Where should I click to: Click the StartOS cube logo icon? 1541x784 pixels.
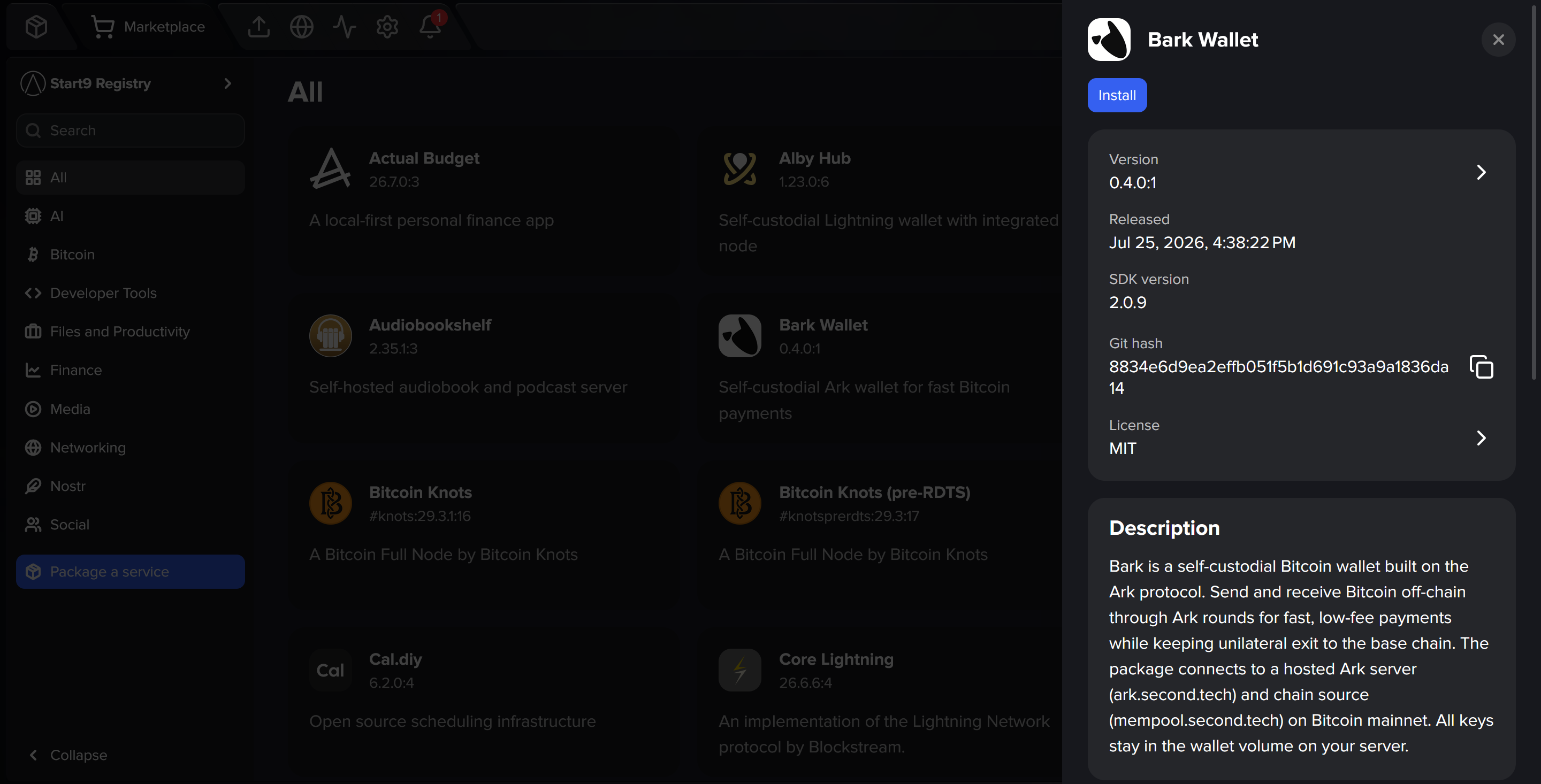pyautogui.click(x=36, y=26)
